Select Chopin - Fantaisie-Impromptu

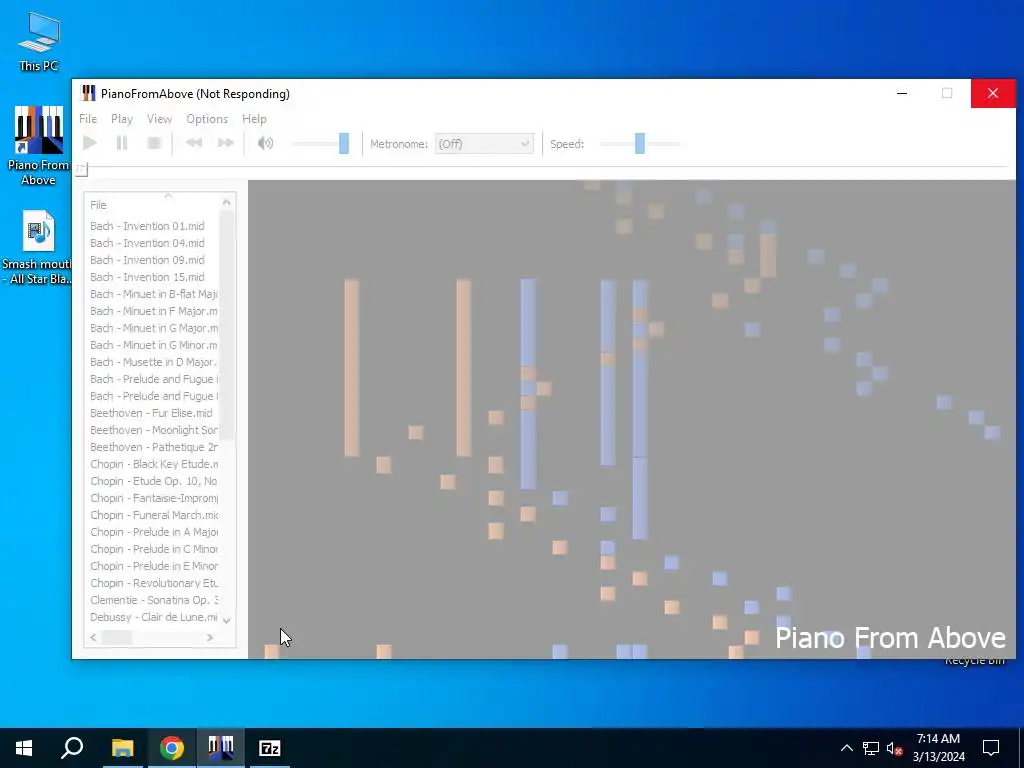pos(154,498)
